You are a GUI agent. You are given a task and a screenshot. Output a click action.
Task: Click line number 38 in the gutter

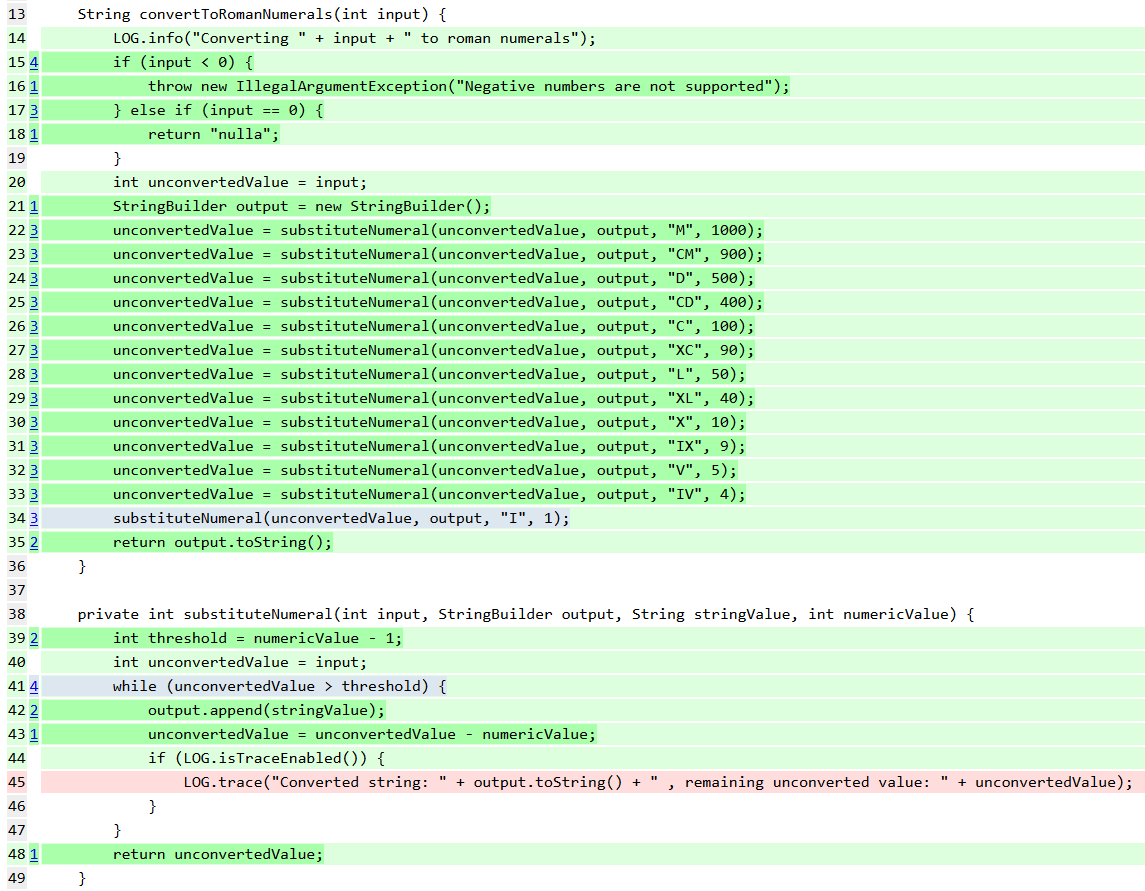tap(15, 614)
